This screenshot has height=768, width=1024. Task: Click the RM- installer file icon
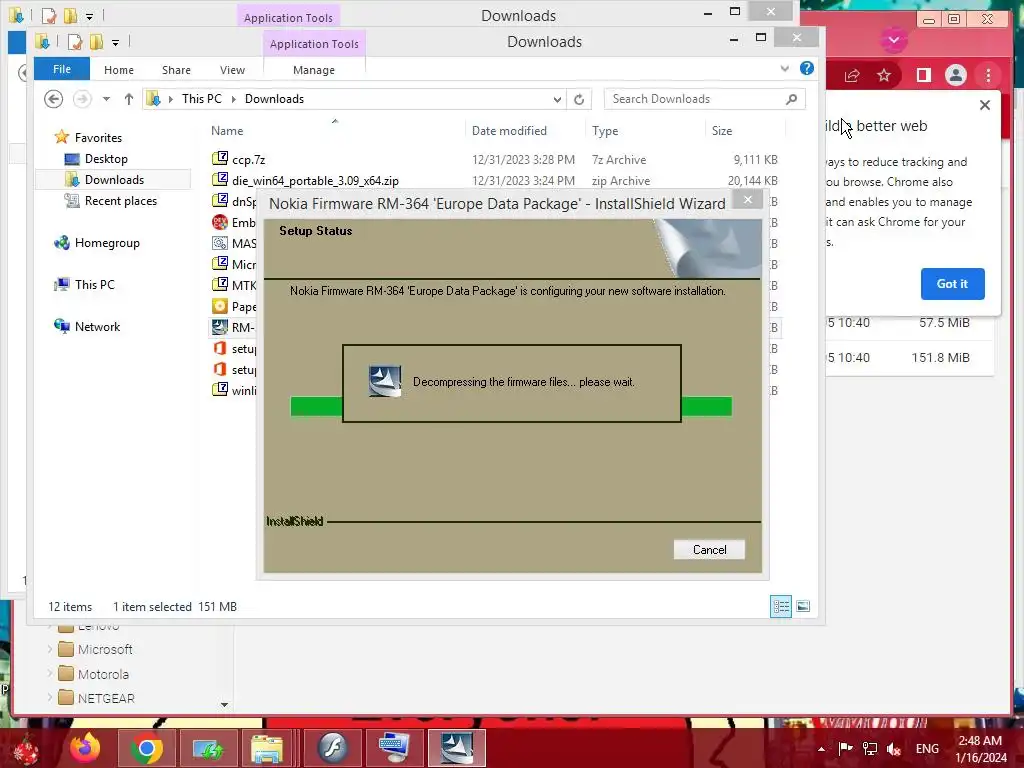pos(220,327)
